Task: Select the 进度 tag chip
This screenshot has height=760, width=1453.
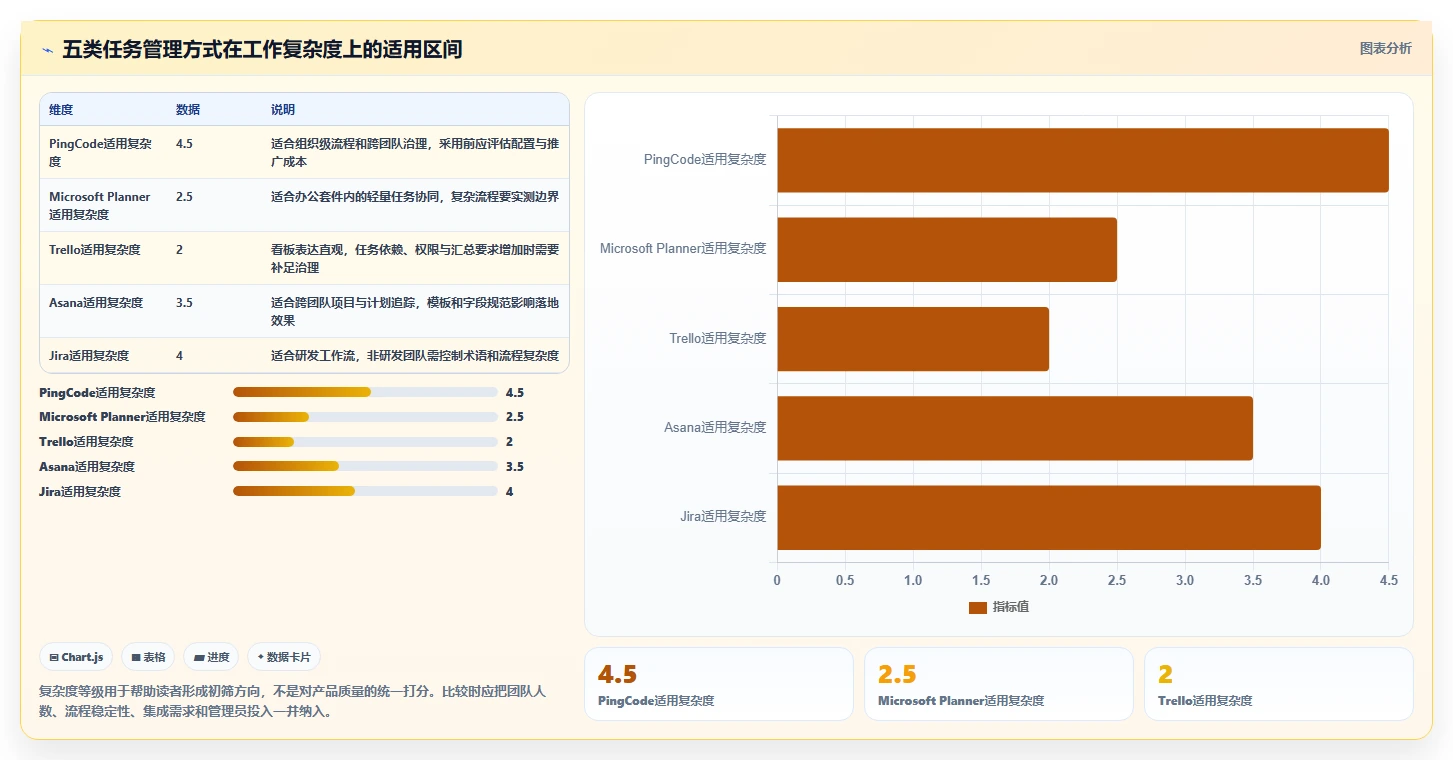Action: click(x=211, y=657)
